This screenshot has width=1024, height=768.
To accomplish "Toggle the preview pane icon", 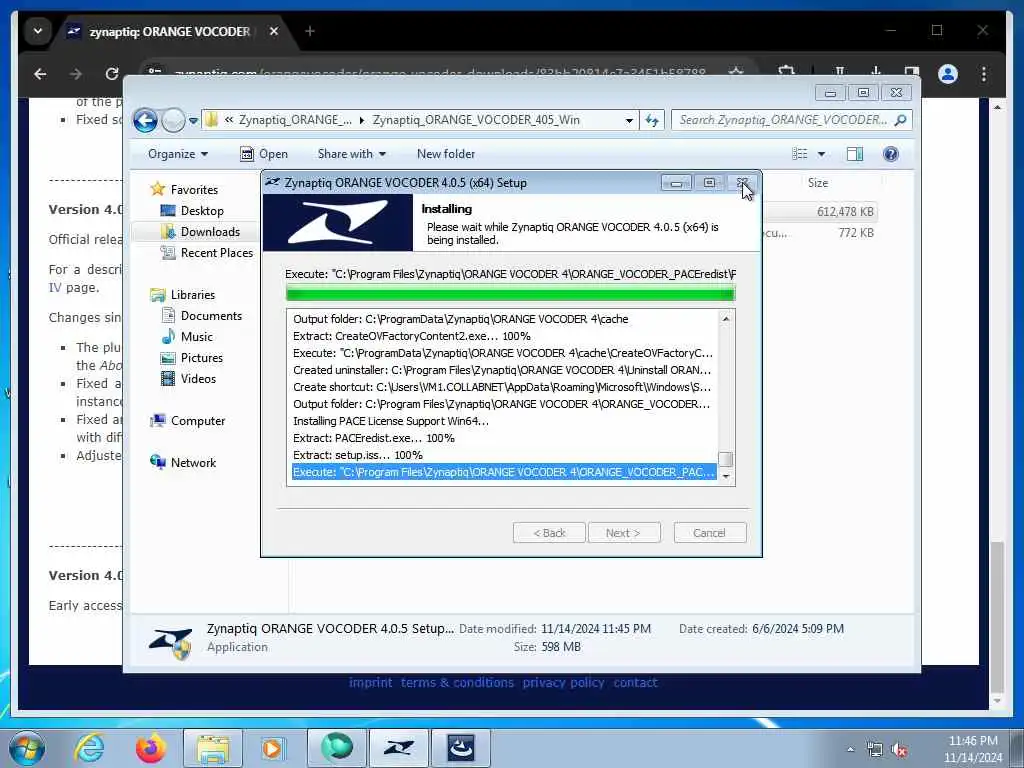I will click(855, 154).
